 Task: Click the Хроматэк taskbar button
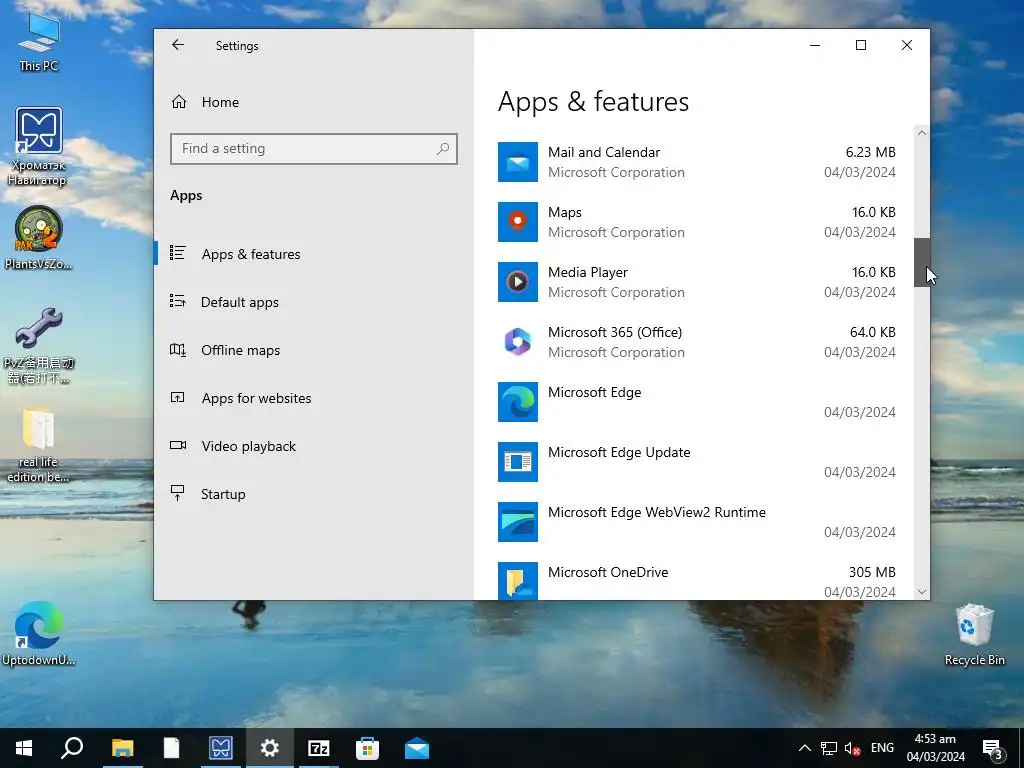pyautogui.click(x=221, y=748)
